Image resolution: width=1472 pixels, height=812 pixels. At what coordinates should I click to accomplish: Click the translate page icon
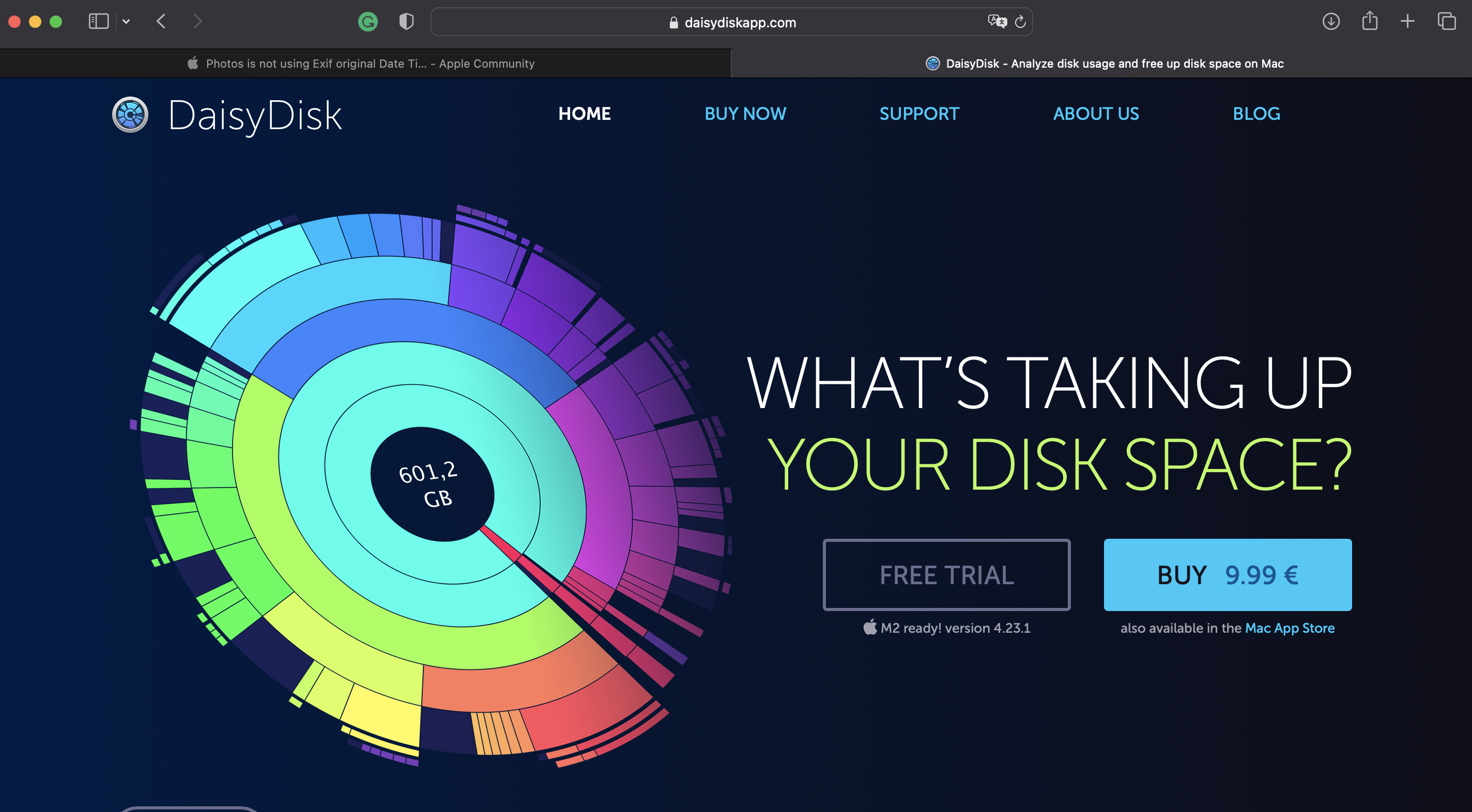pos(997,22)
